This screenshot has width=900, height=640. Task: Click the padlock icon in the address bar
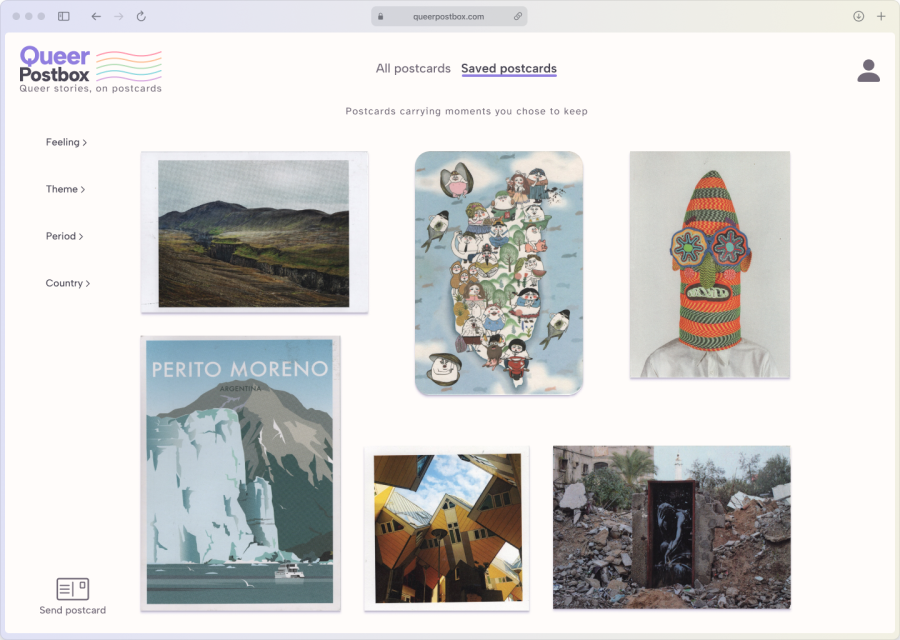[x=381, y=17]
